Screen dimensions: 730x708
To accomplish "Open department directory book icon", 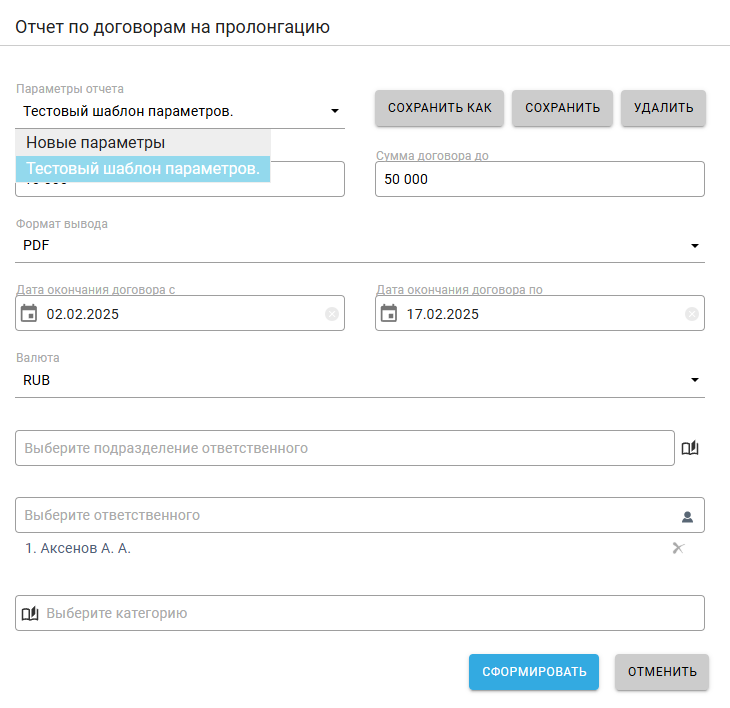I will point(690,448).
